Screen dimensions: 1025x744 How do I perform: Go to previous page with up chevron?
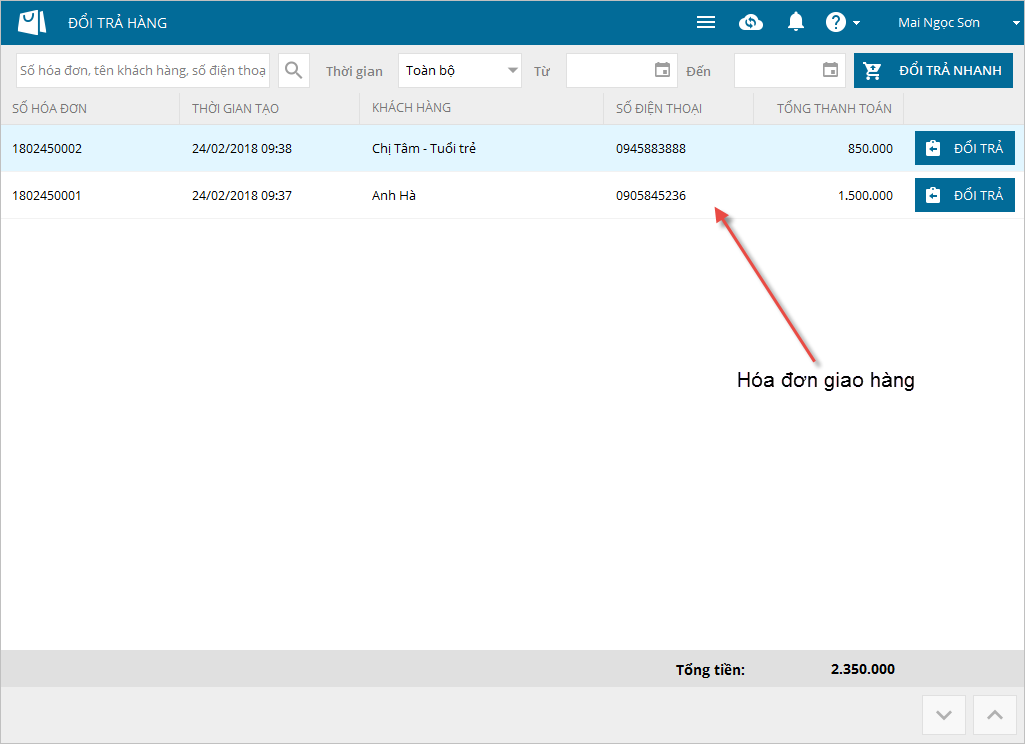[x=994, y=715]
